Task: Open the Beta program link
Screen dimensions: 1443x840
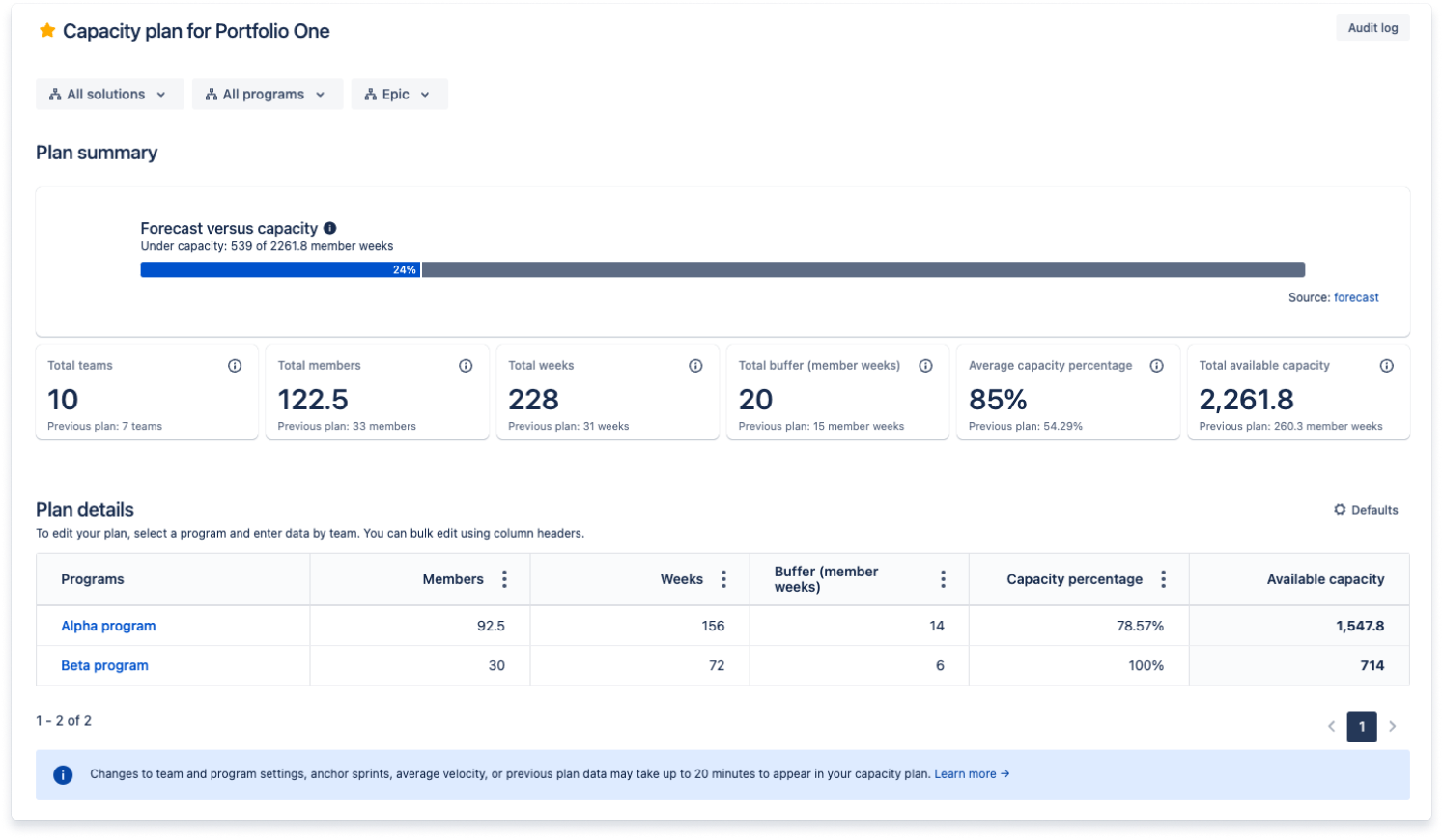Action: (104, 666)
